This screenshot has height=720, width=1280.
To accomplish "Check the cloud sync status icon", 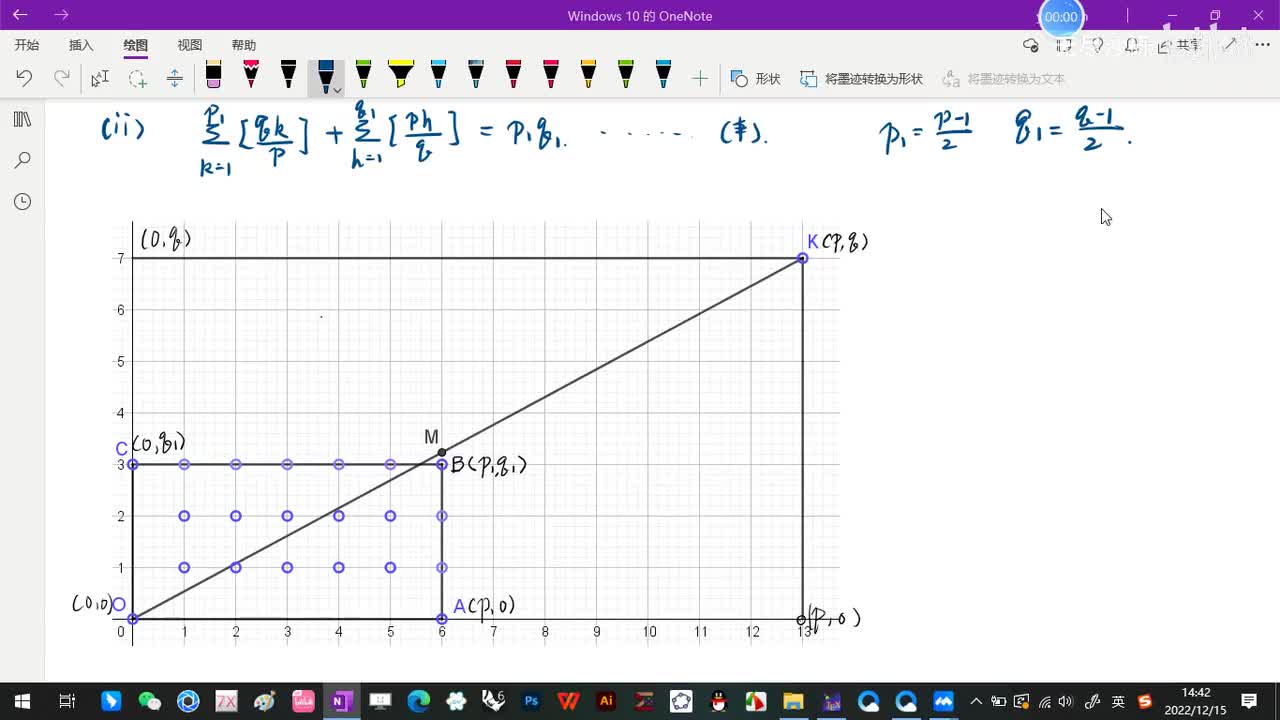I will 1031,45.
